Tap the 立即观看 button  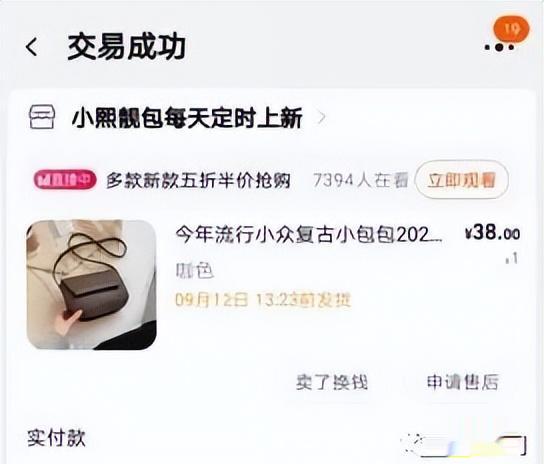click(462, 180)
